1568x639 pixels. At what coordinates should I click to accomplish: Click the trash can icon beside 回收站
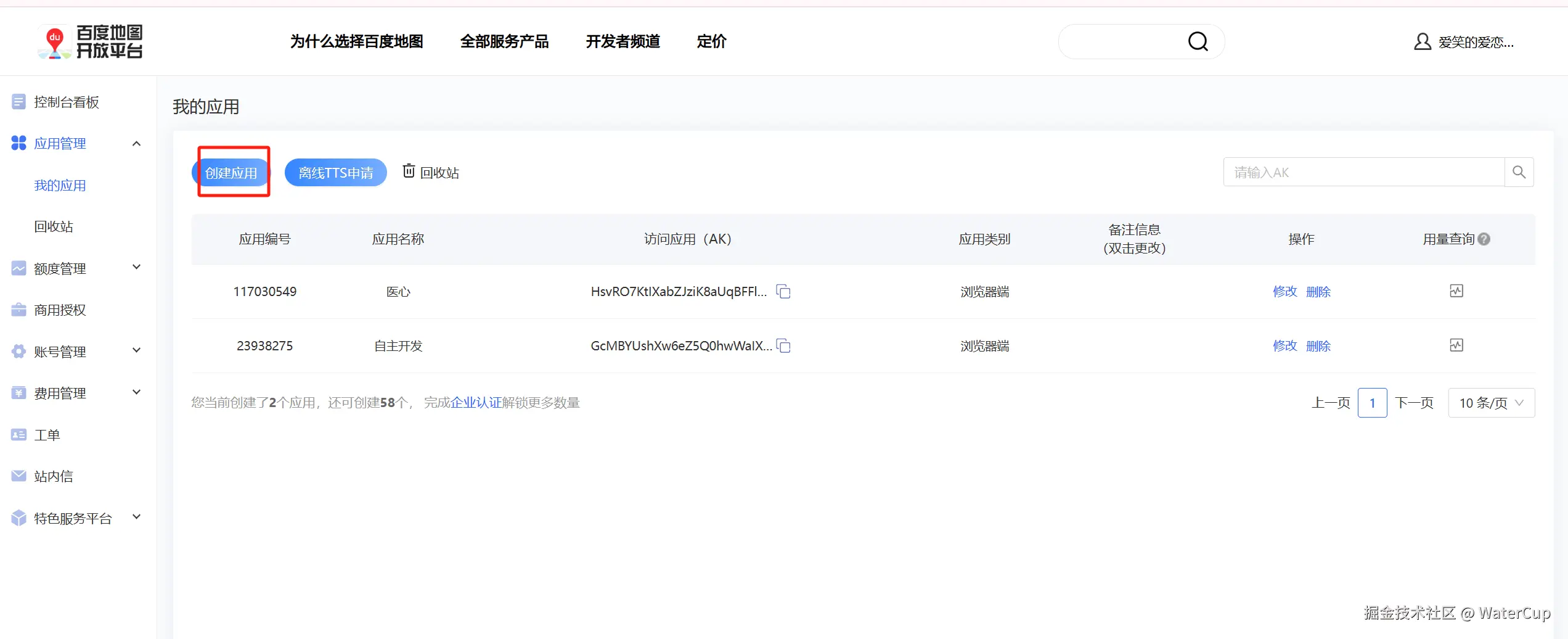[x=409, y=171]
